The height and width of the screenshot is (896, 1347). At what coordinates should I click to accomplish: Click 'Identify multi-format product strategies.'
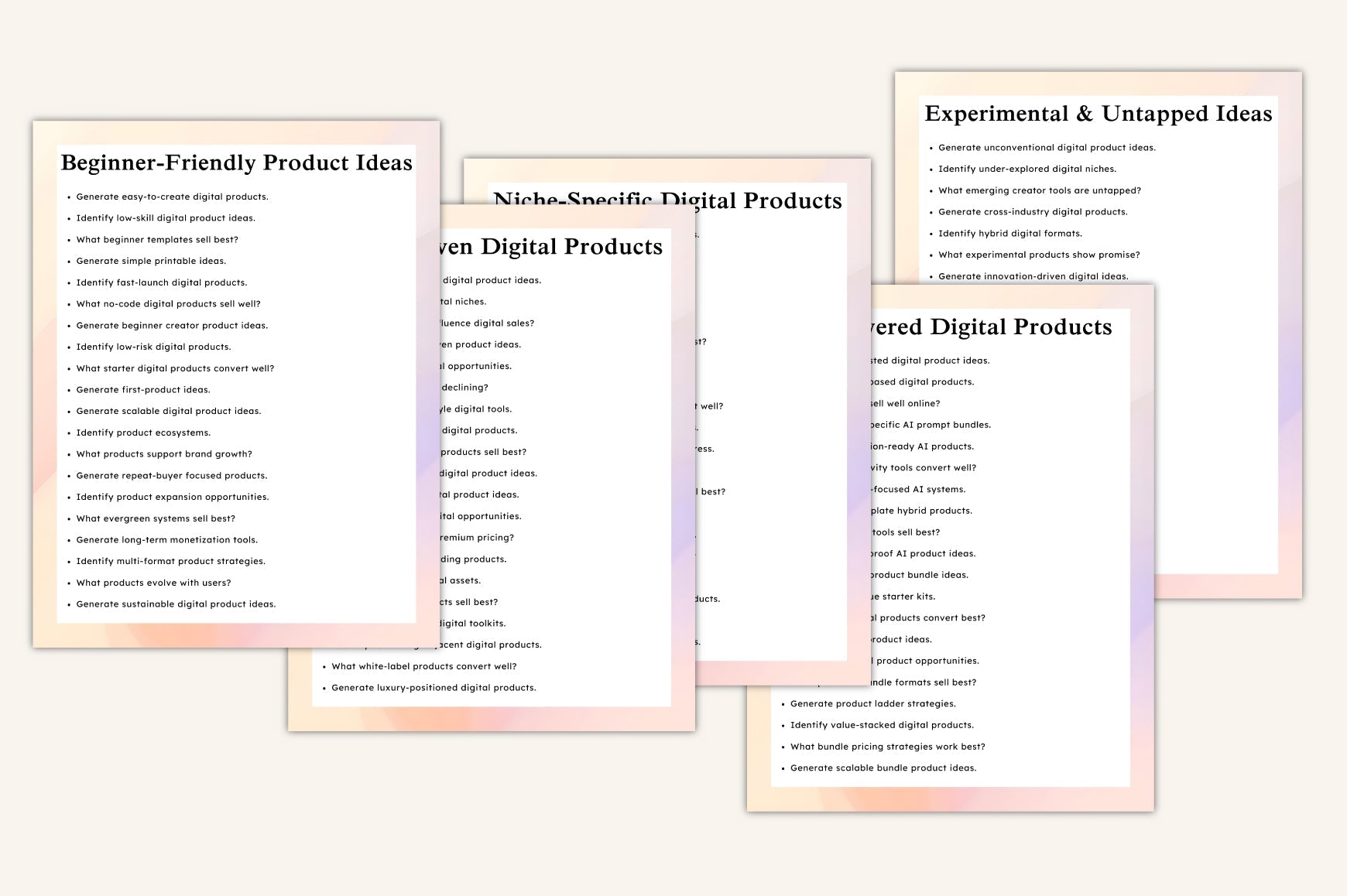pyautogui.click(x=170, y=561)
